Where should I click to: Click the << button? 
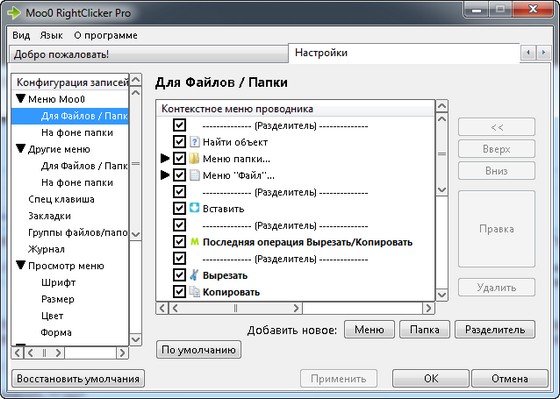click(x=497, y=127)
